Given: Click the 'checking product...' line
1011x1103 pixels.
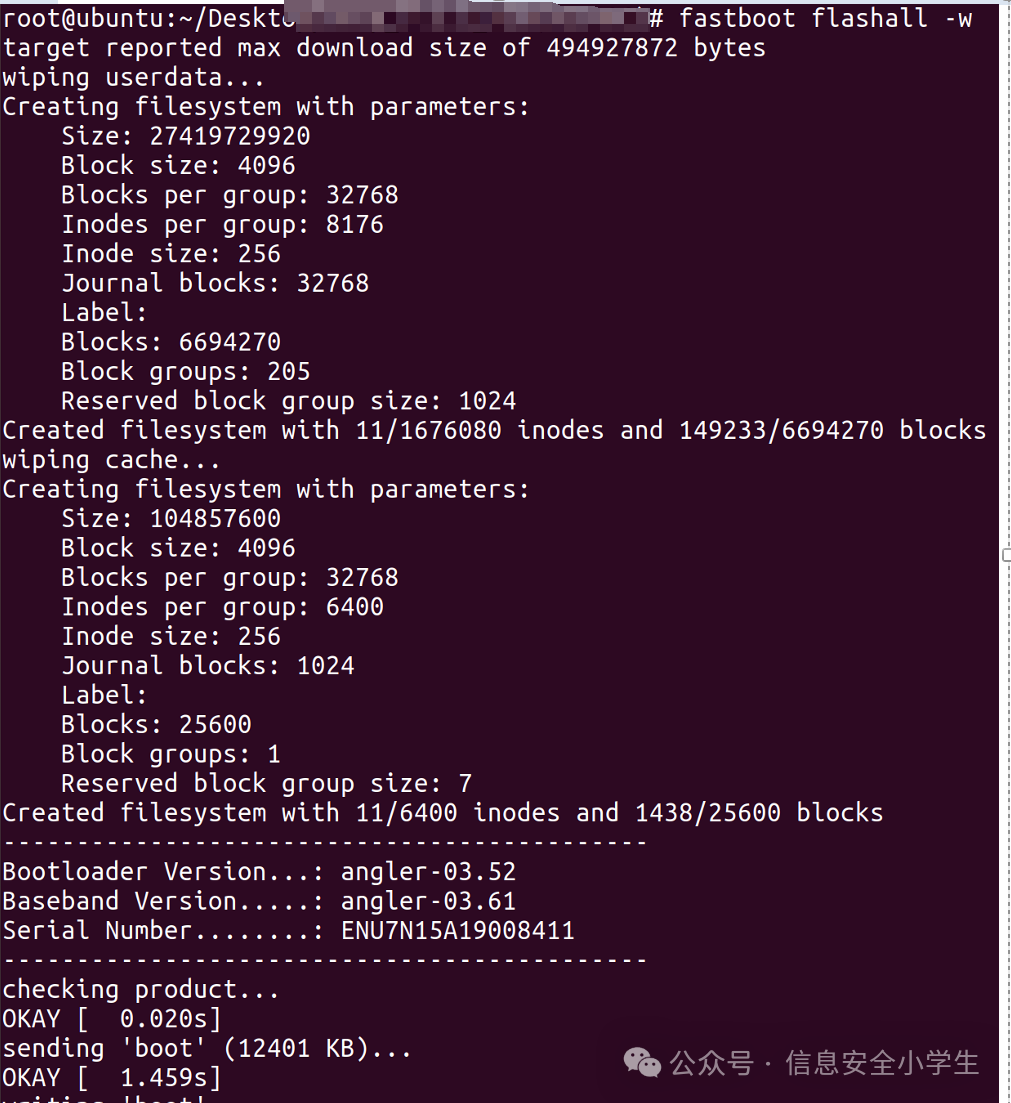Looking at the screenshot, I should (141, 989).
